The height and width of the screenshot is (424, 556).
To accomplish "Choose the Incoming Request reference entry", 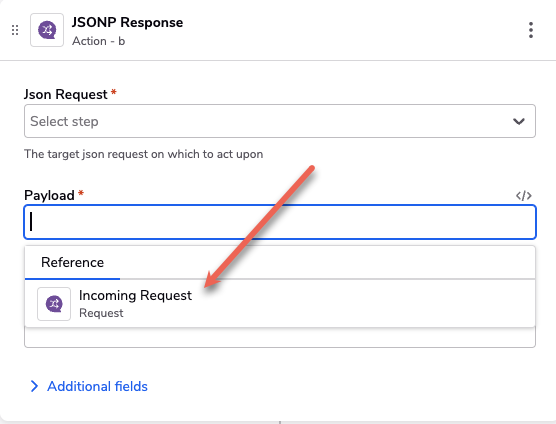I will tap(280, 304).
